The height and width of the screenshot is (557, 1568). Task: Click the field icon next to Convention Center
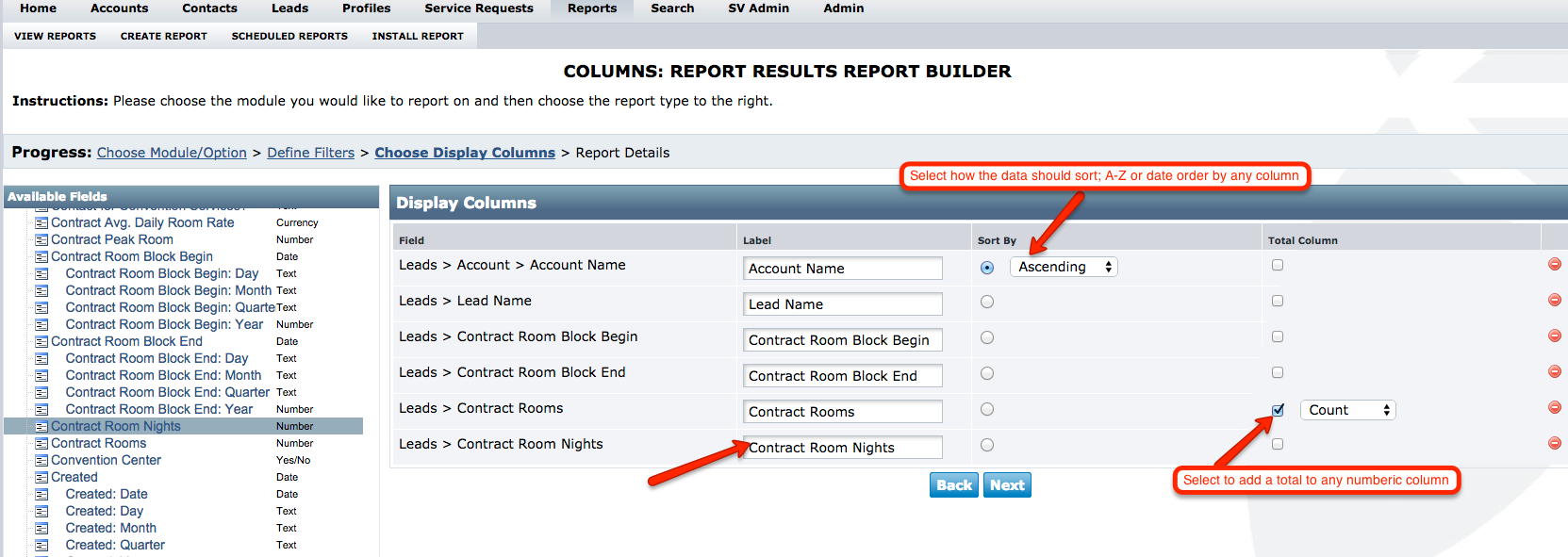point(41,461)
